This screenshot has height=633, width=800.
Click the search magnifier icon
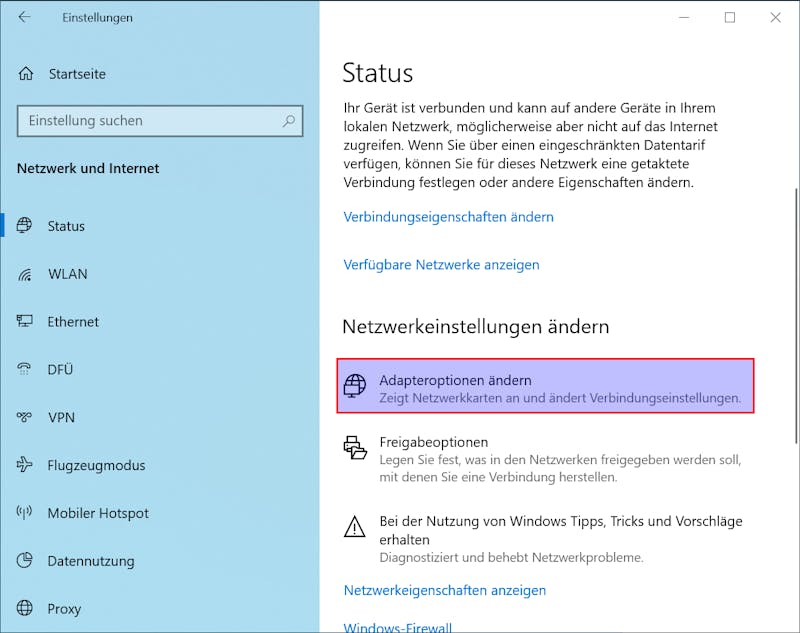(289, 121)
